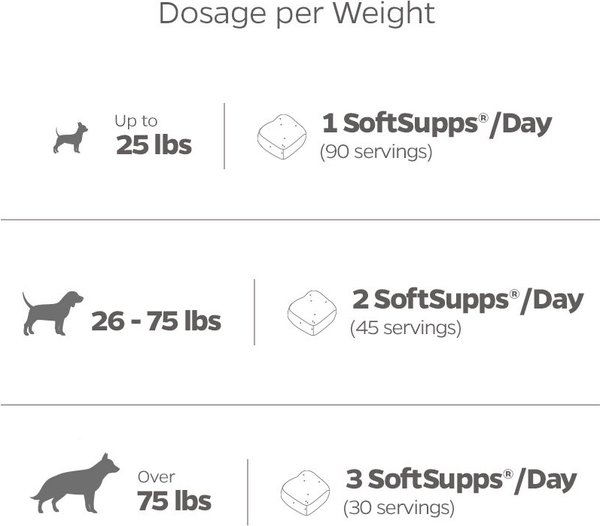Click the Up to text above 25 lbs
The height and width of the screenshot is (526, 600).
[x=135, y=120]
